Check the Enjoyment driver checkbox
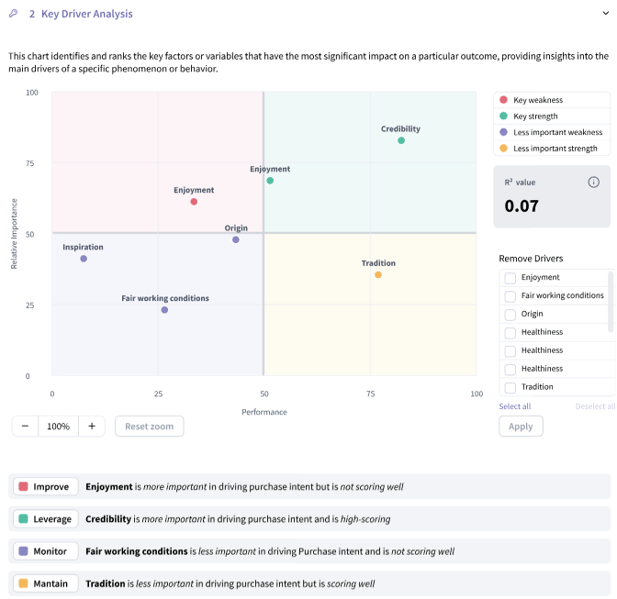The height and width of the screenshot is (599, 617). [510, 278]
